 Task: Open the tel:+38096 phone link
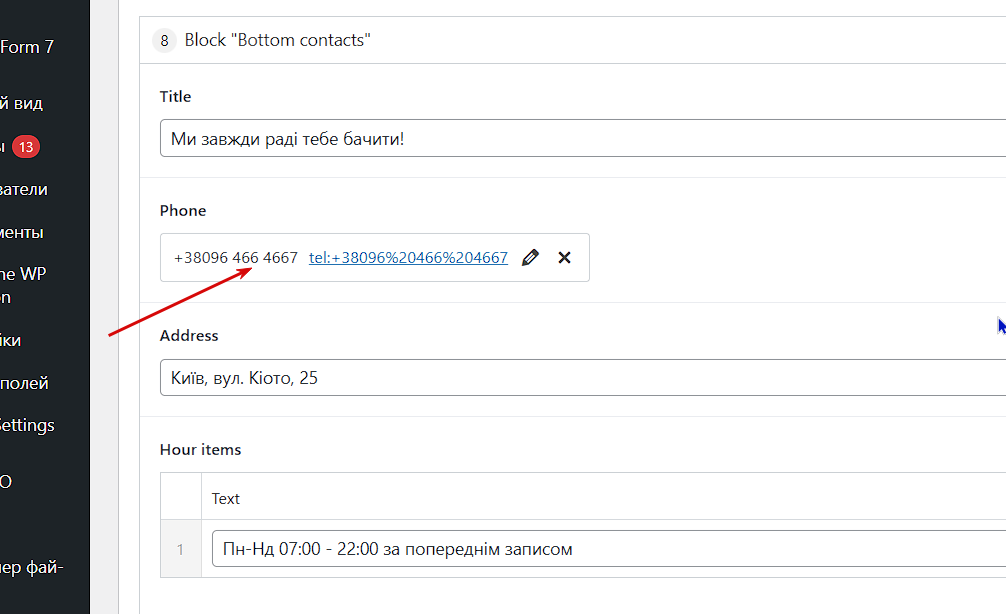pos(408,258)
